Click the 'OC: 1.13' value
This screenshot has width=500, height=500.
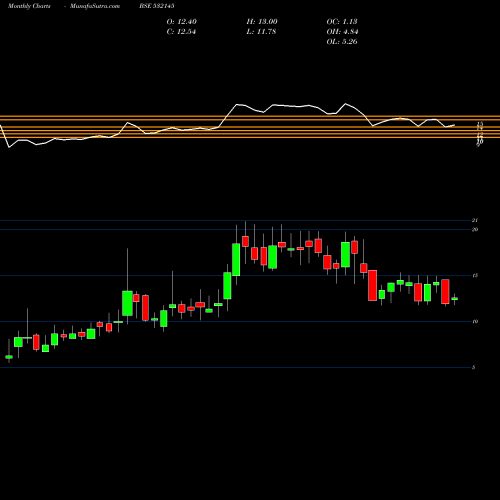coord(342,22)
